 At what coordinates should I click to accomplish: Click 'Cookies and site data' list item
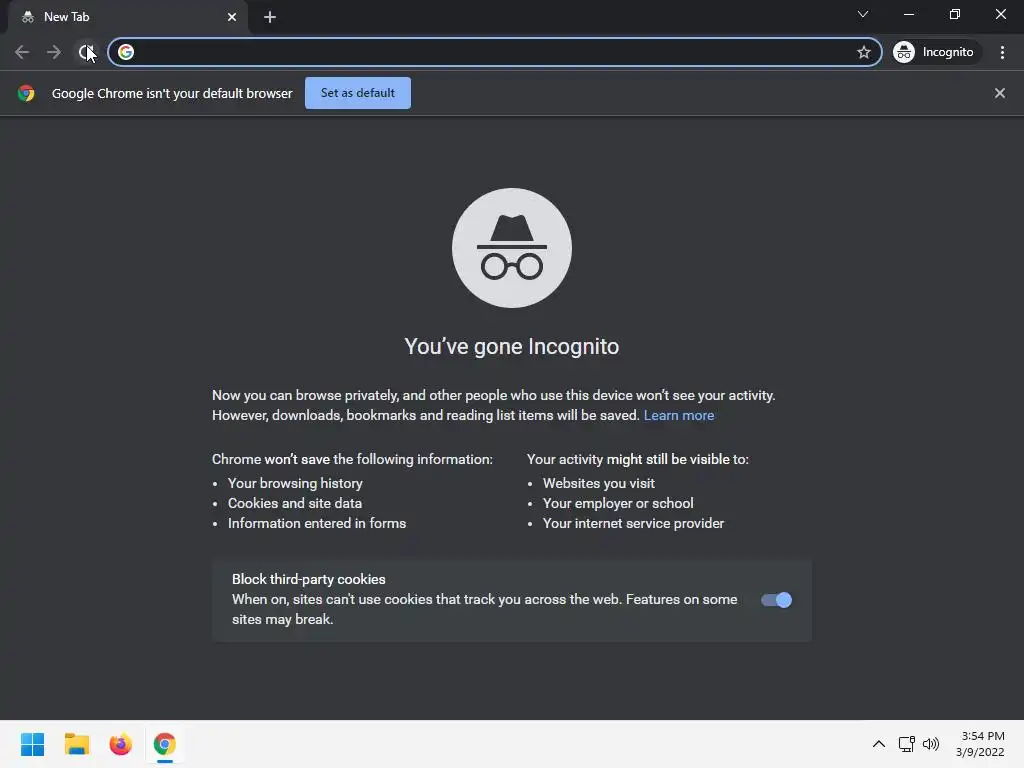coord(295,504)
